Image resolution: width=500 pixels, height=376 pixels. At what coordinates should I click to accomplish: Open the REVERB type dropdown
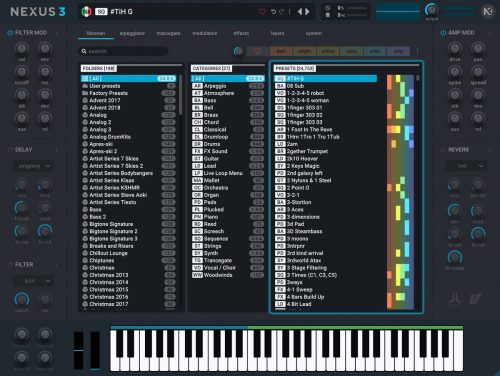click(466, 166)
